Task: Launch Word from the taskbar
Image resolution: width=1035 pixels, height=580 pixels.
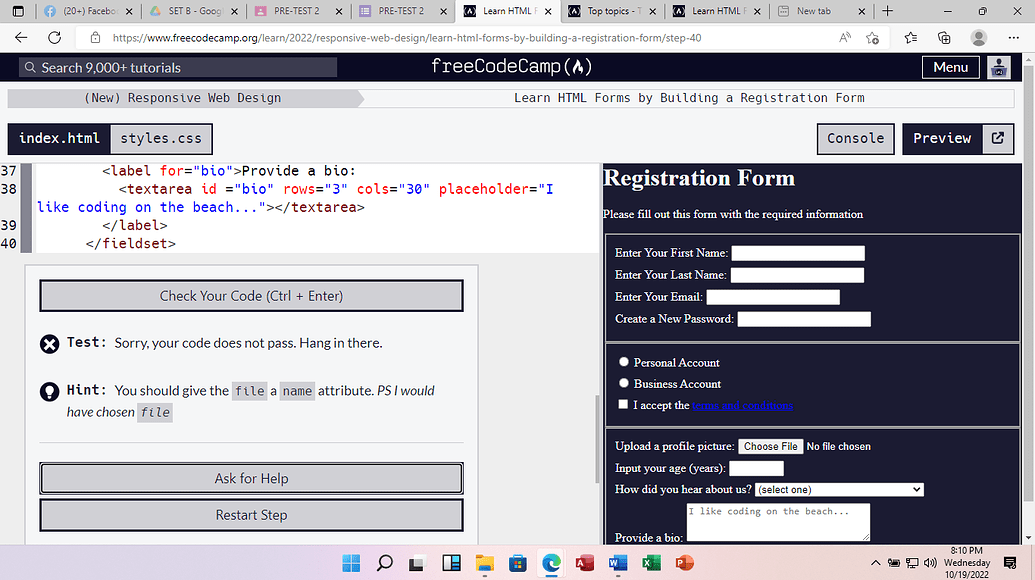Action: coord(617,563)
